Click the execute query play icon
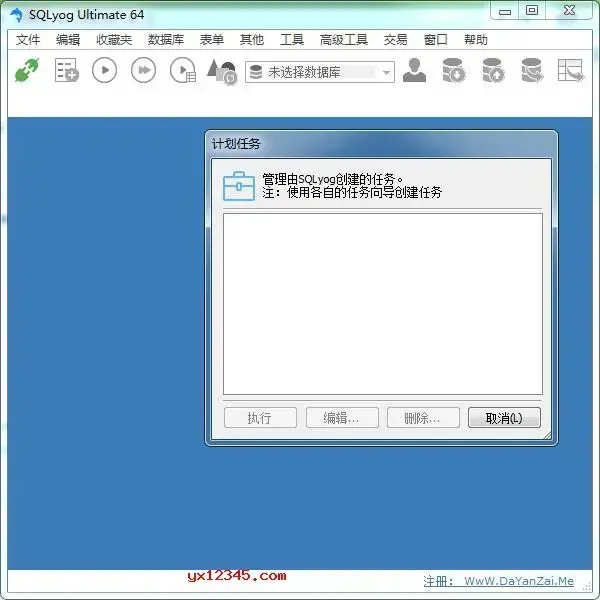600x600 pixels. pos(104,70)
